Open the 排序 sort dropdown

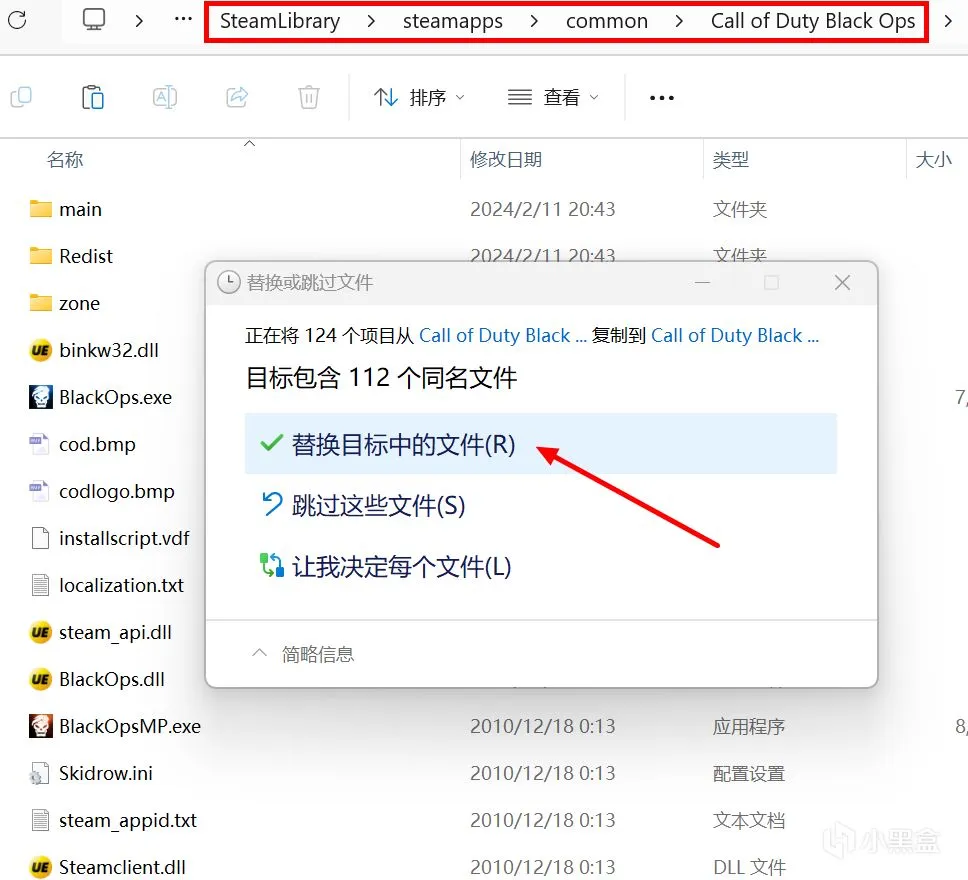pyautogui.click(x=419, y=97)
